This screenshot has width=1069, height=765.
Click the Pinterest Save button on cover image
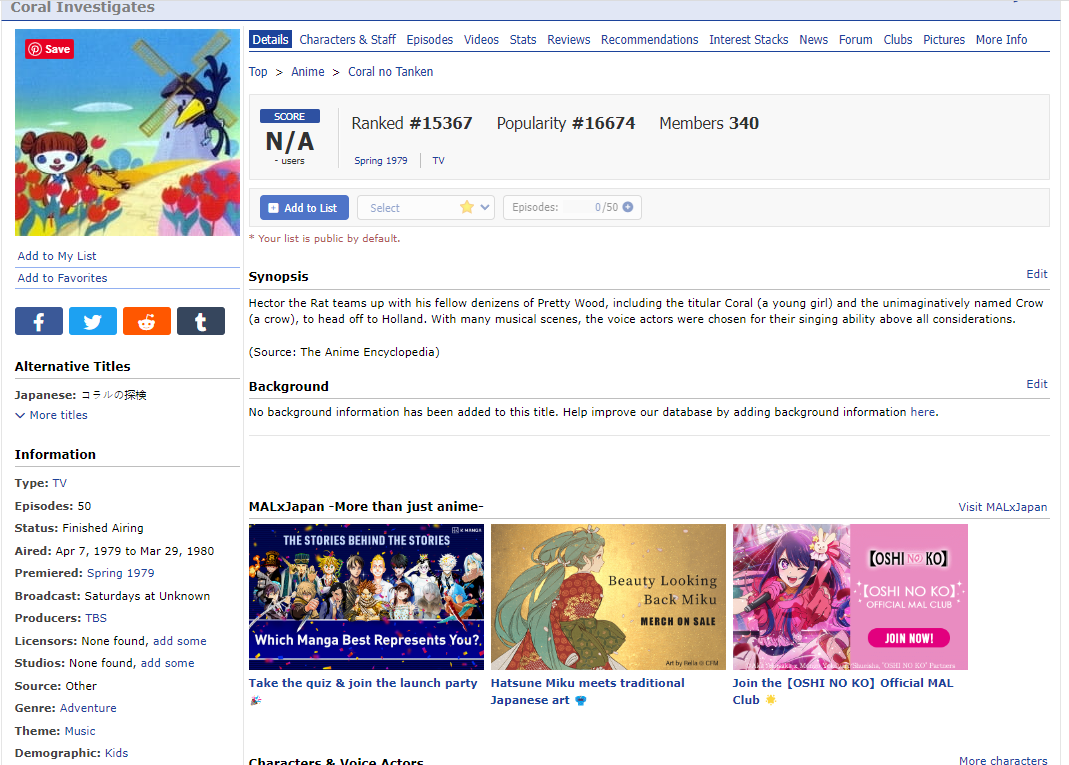click(49, 49)
